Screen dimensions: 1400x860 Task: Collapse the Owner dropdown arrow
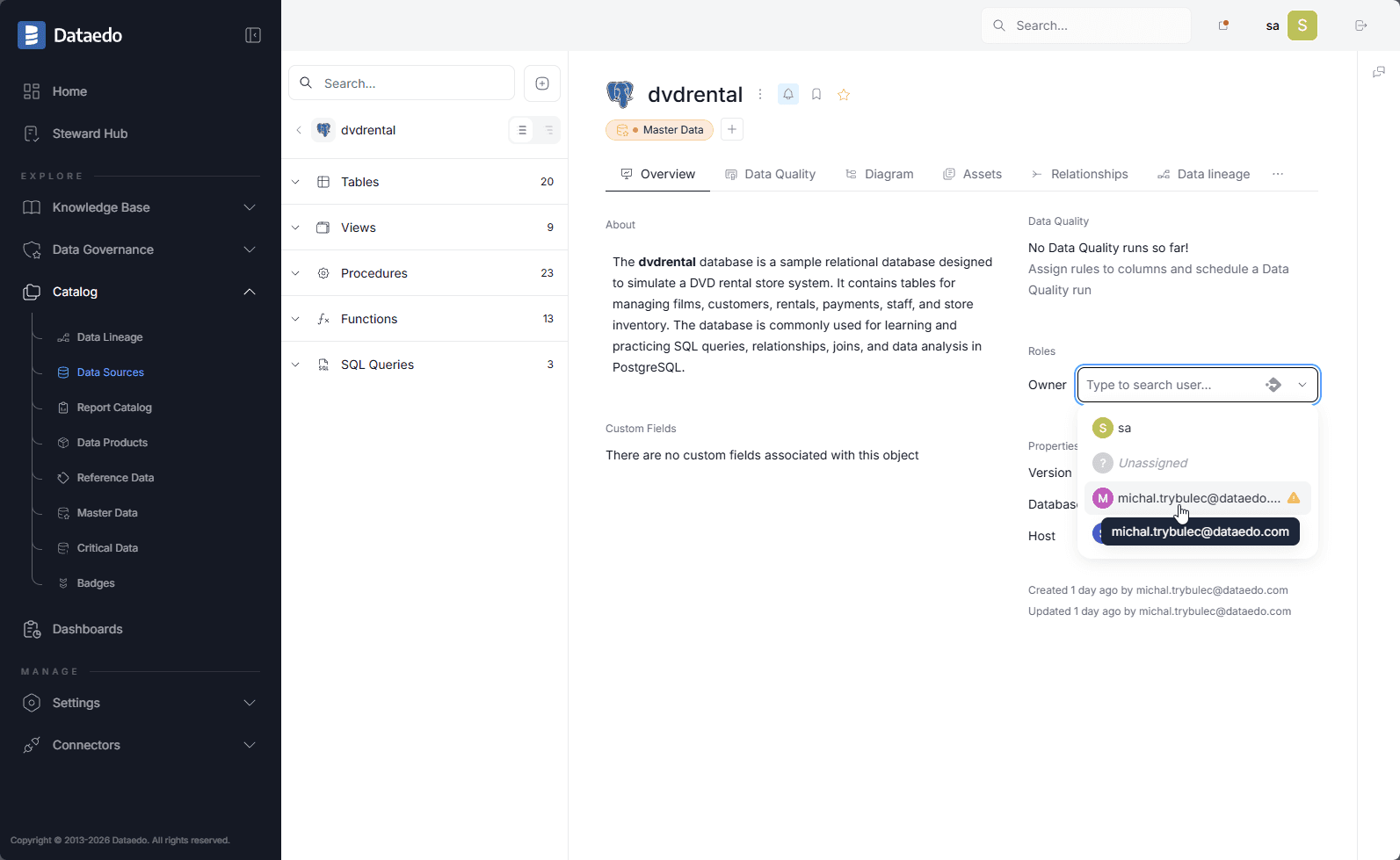coord(1302,385)
